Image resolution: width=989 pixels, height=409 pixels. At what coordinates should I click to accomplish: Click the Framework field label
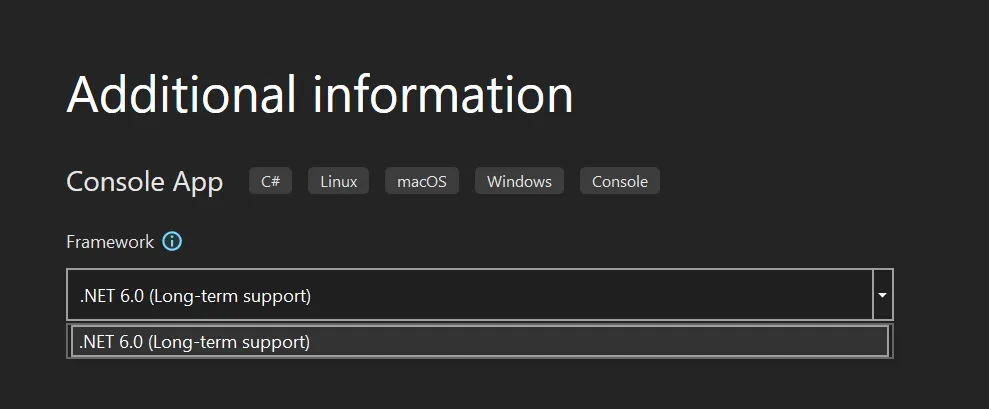tap(110, 242)
